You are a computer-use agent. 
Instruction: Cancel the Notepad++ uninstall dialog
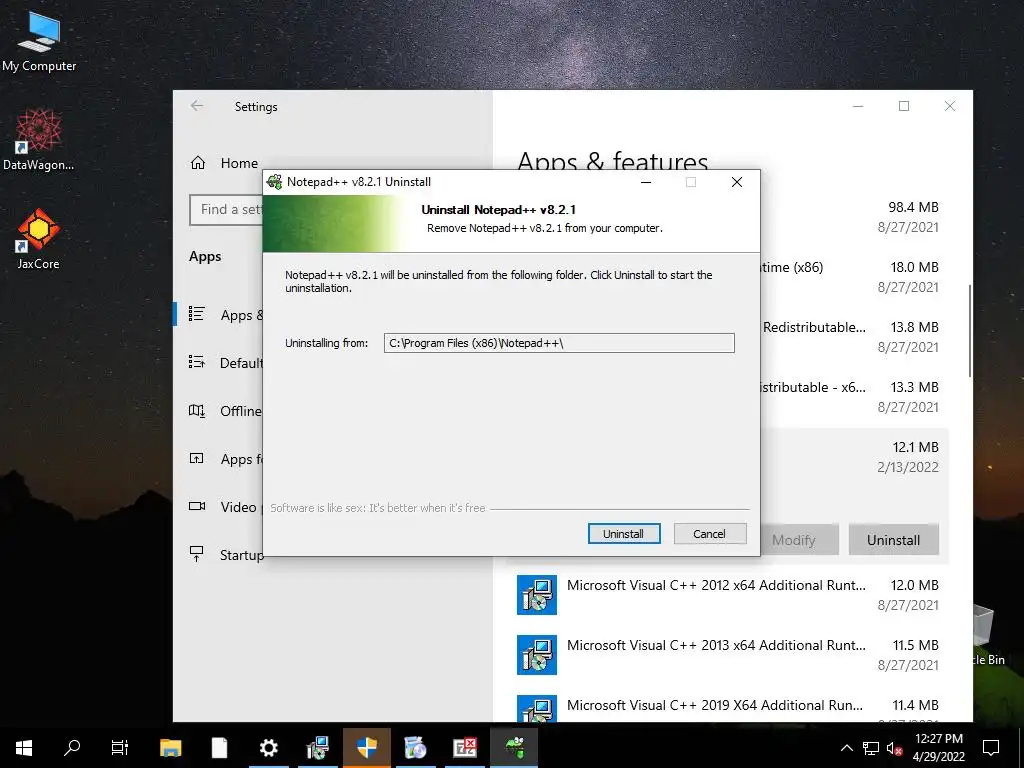tap(709, 534)
